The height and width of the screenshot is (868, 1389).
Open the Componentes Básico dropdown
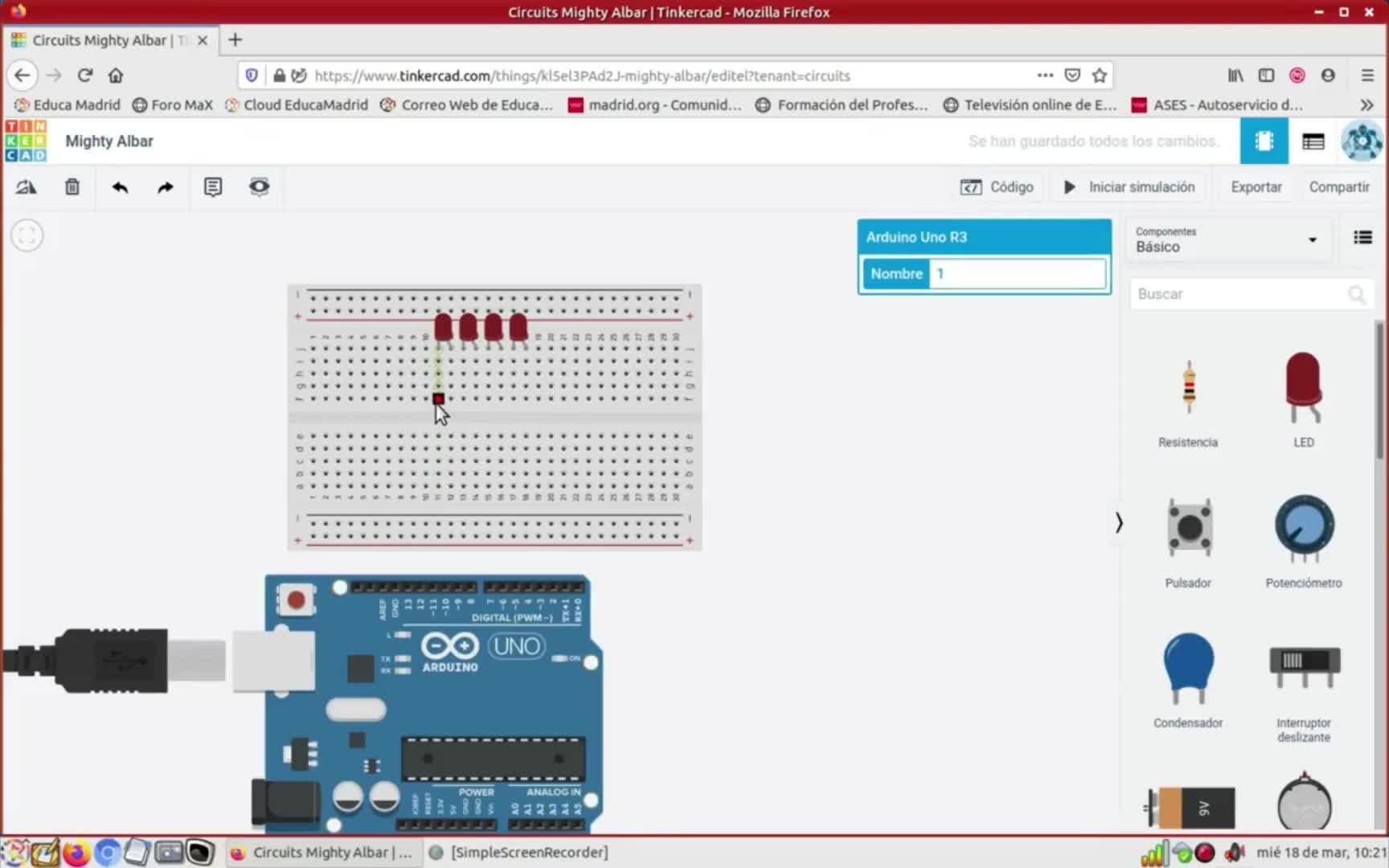point(1227,240)
